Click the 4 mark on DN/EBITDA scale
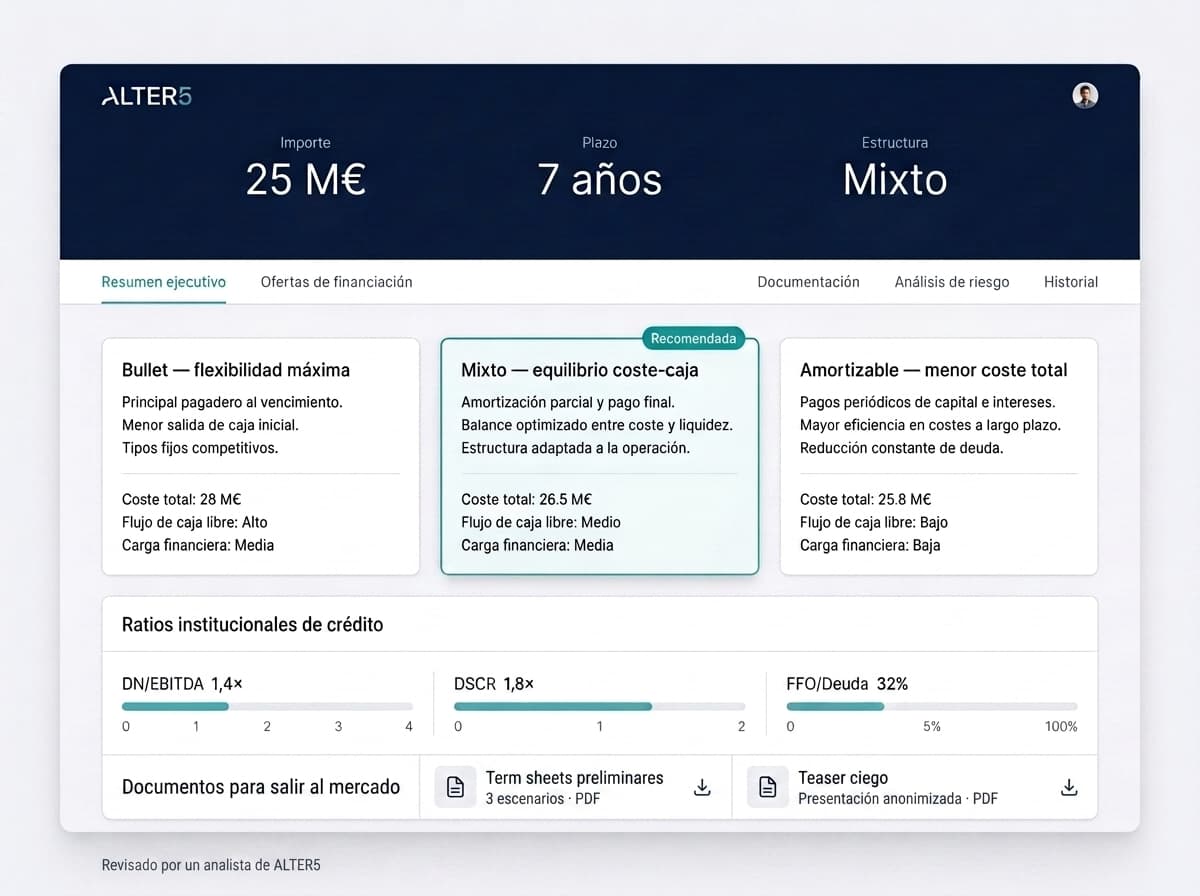The width and height of the screenshot is (1200, 896). tap(409, 727)
